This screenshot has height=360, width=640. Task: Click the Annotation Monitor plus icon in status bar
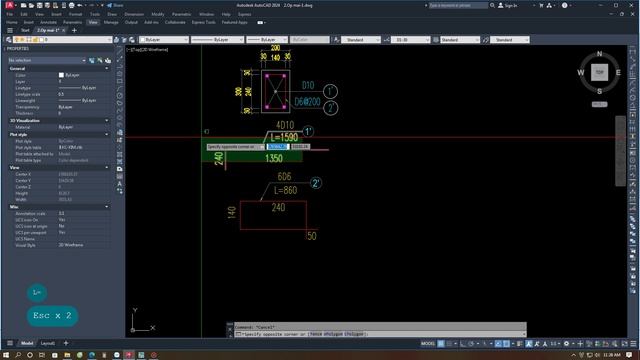(x=580, y=344)
